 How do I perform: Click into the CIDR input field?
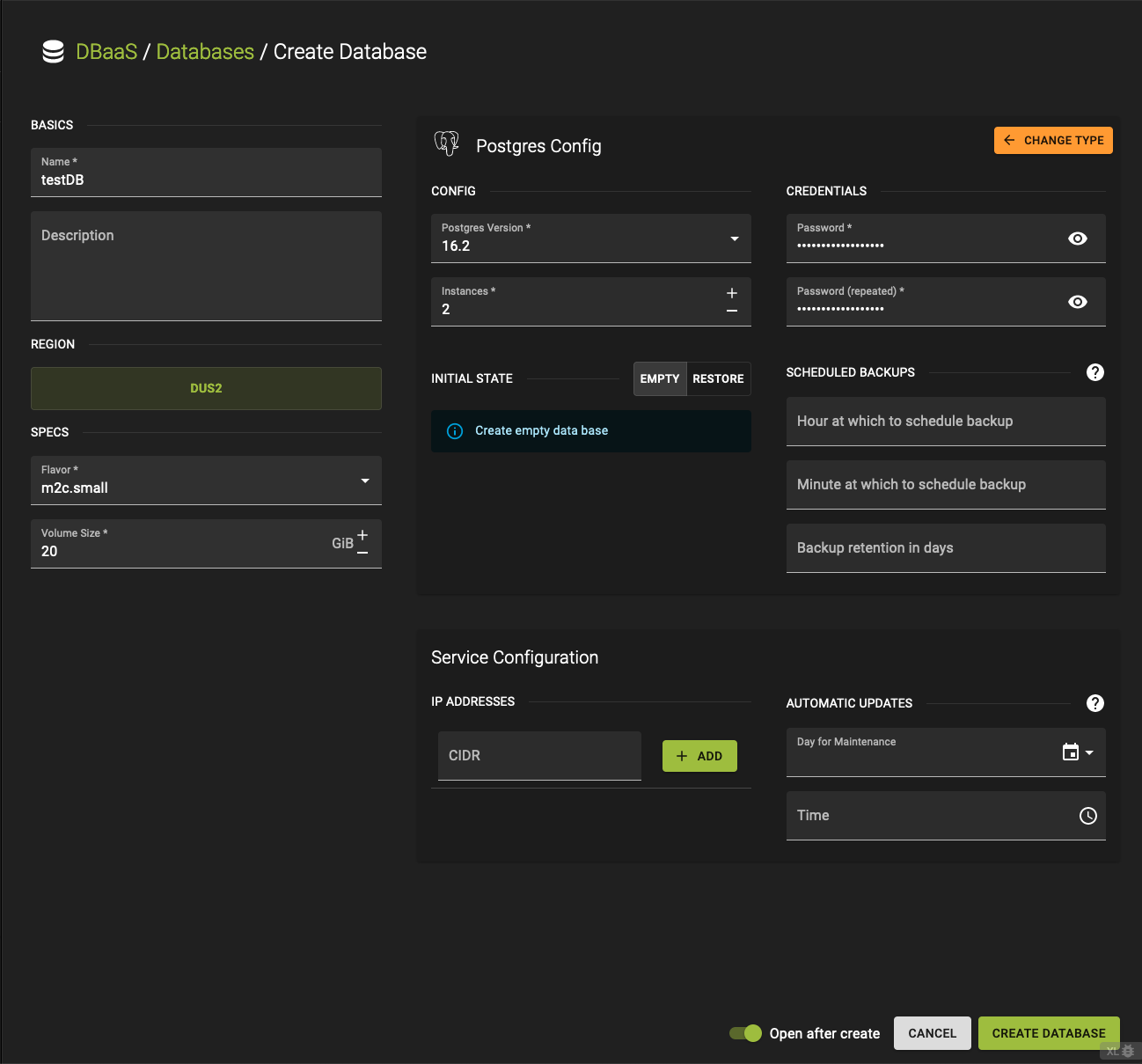tap(538, 756)
